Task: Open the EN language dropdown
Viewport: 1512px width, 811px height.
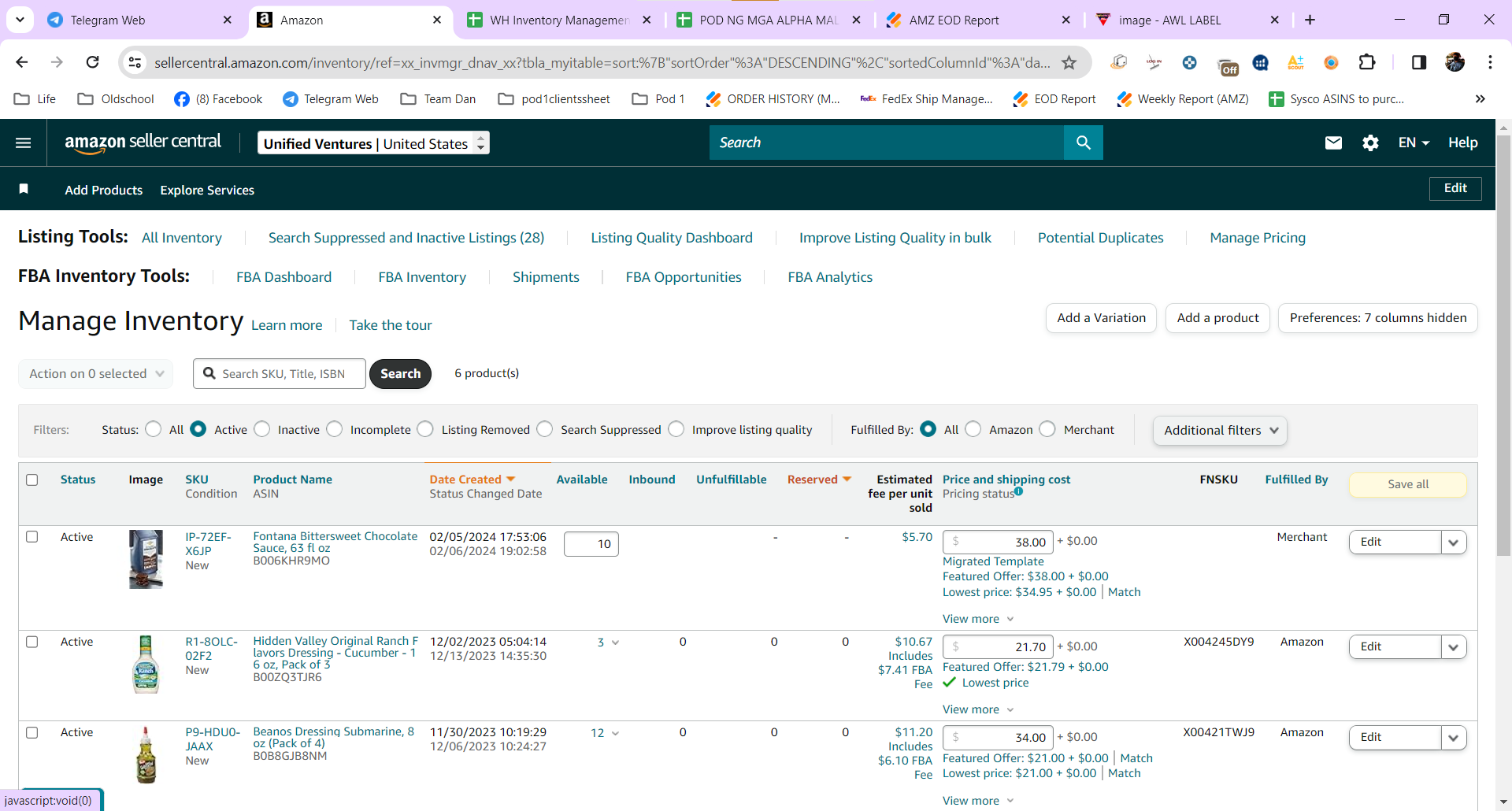Action: coord(1414,143)
